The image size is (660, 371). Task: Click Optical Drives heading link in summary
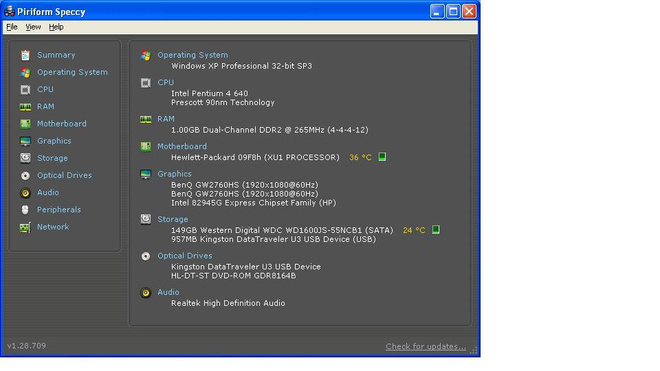point(185,256)
